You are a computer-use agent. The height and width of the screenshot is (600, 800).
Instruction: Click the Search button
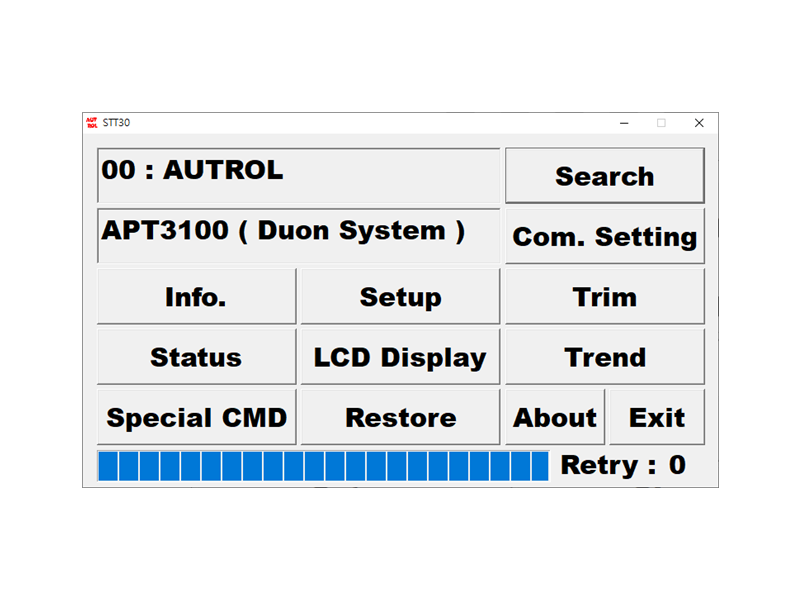(x=605, y=176)
